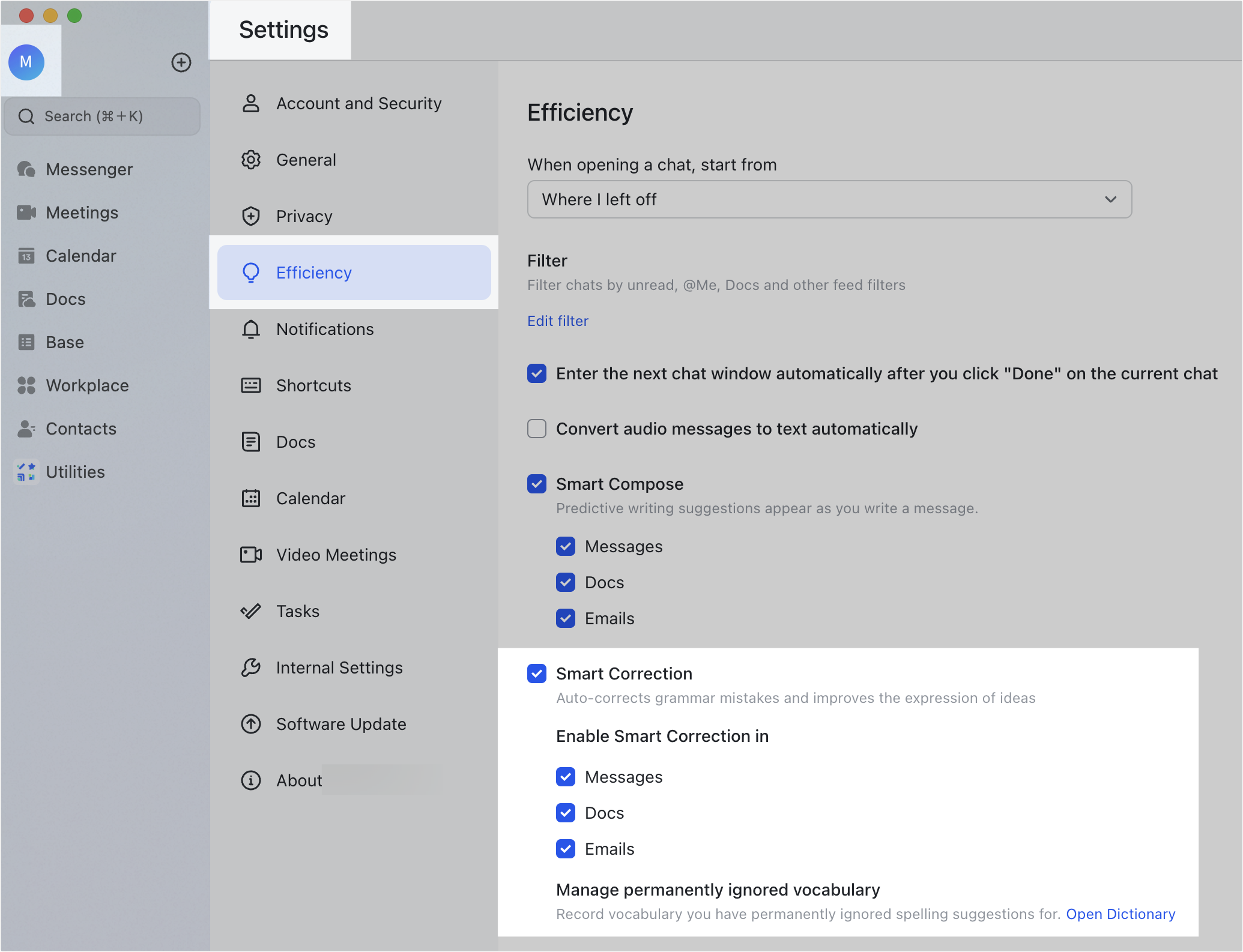Select the Account and Security settings tab
The height and width of the screenshot is (952, 1243).
[358, 103]
